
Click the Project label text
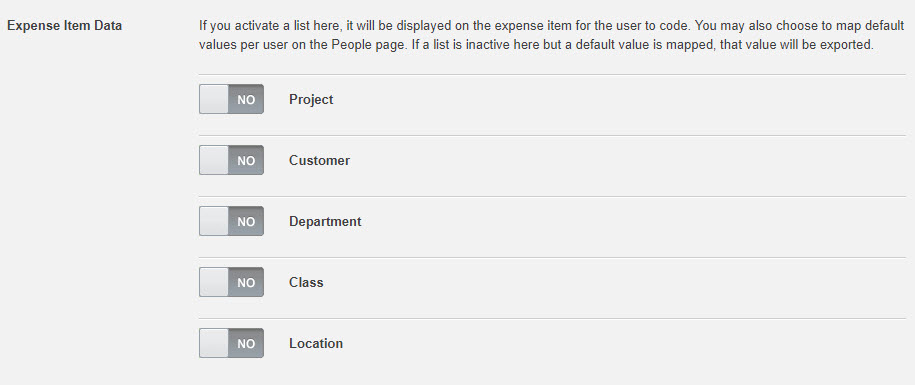[311, 100]
